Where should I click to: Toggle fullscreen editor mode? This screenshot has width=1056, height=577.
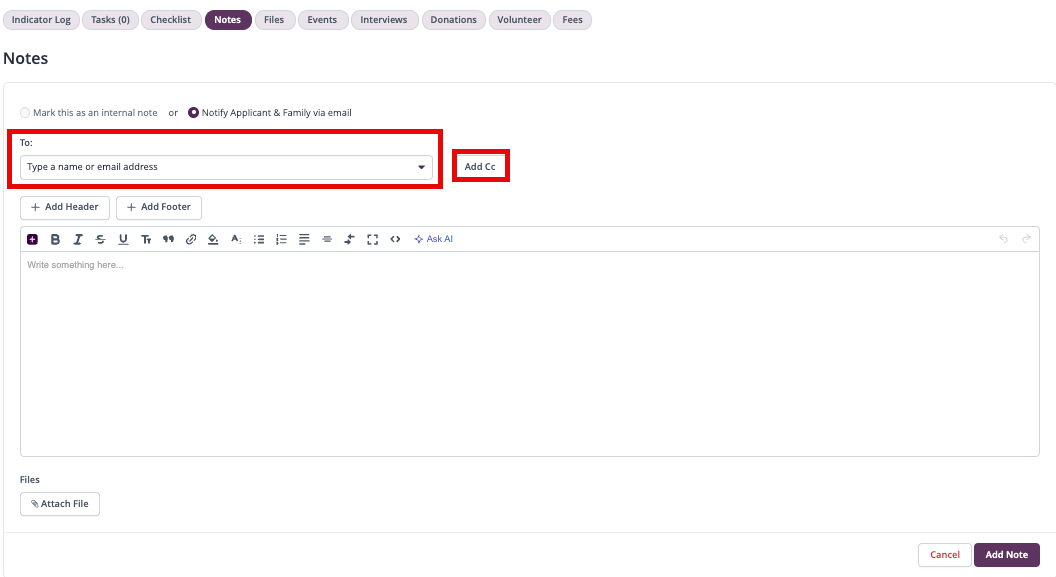(372, 239)
